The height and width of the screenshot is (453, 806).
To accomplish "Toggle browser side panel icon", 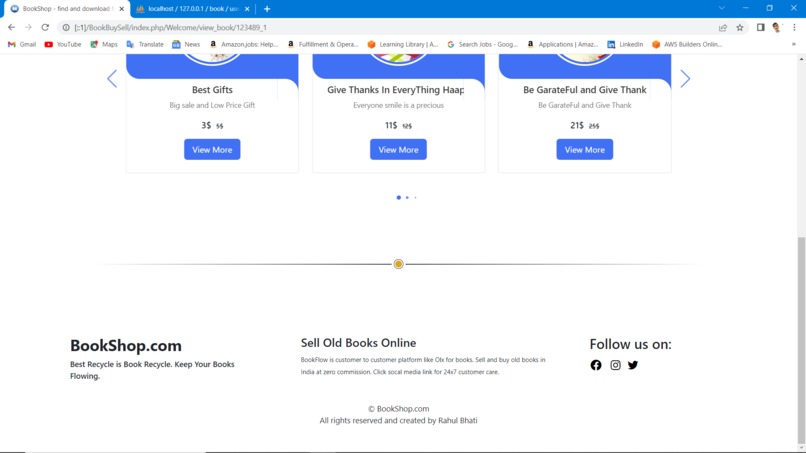I will coord(760,27).
